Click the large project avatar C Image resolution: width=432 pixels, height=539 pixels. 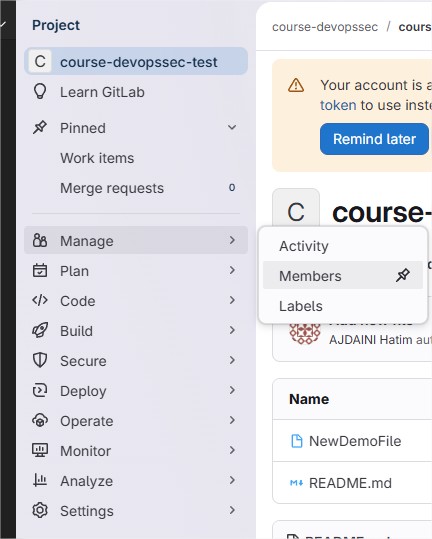coord(296,207)
